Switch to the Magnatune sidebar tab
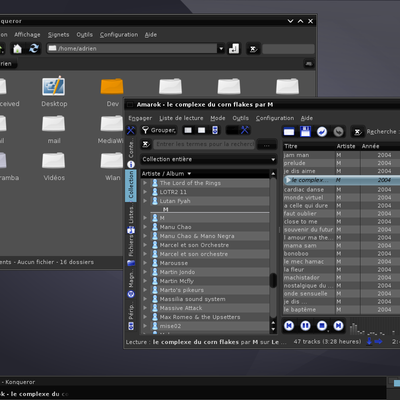The height and width of the screenshot is (400, 400). pyautogui.click(x=131, y=284)
